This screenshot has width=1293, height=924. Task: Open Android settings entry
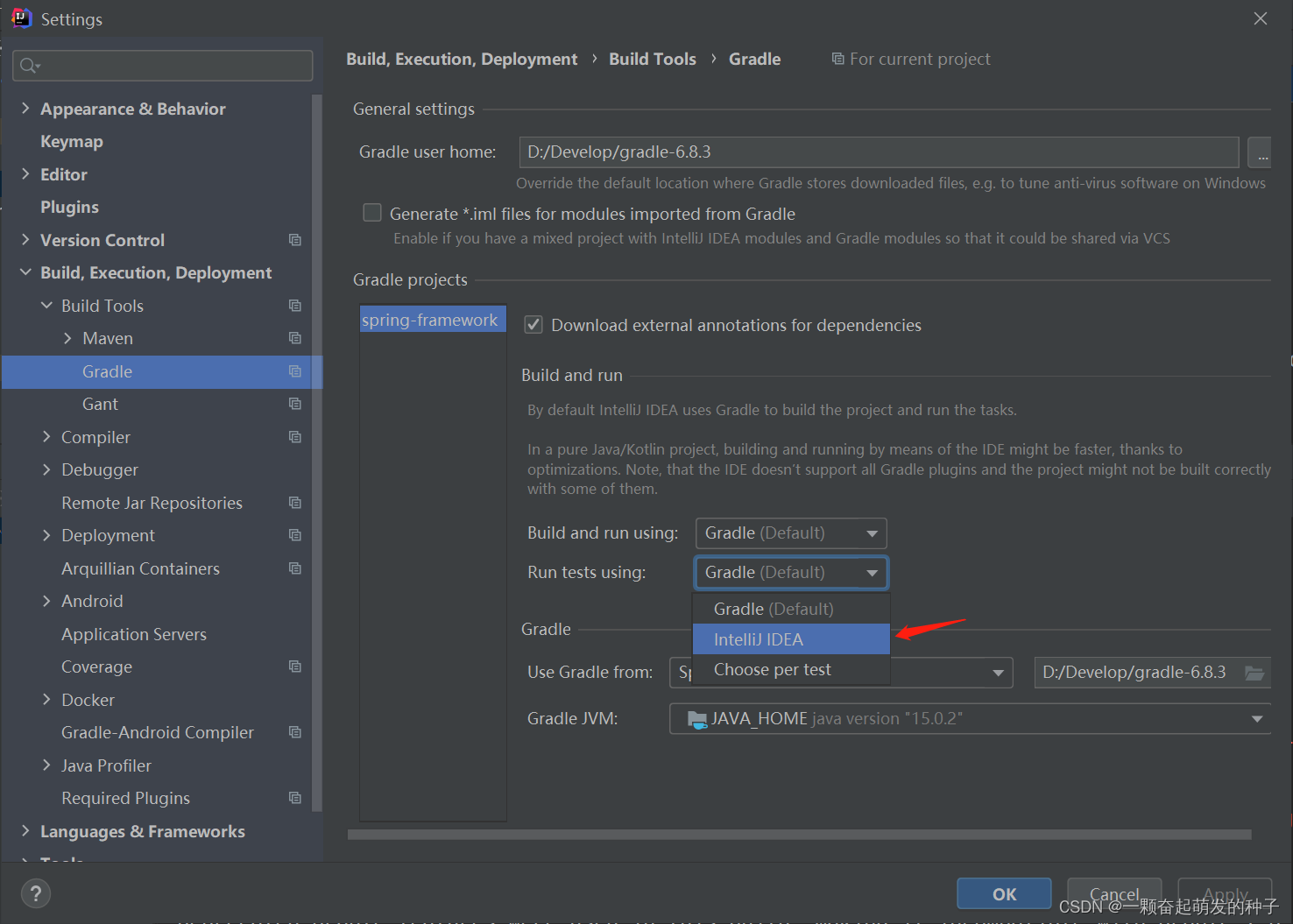pos(92,601)
